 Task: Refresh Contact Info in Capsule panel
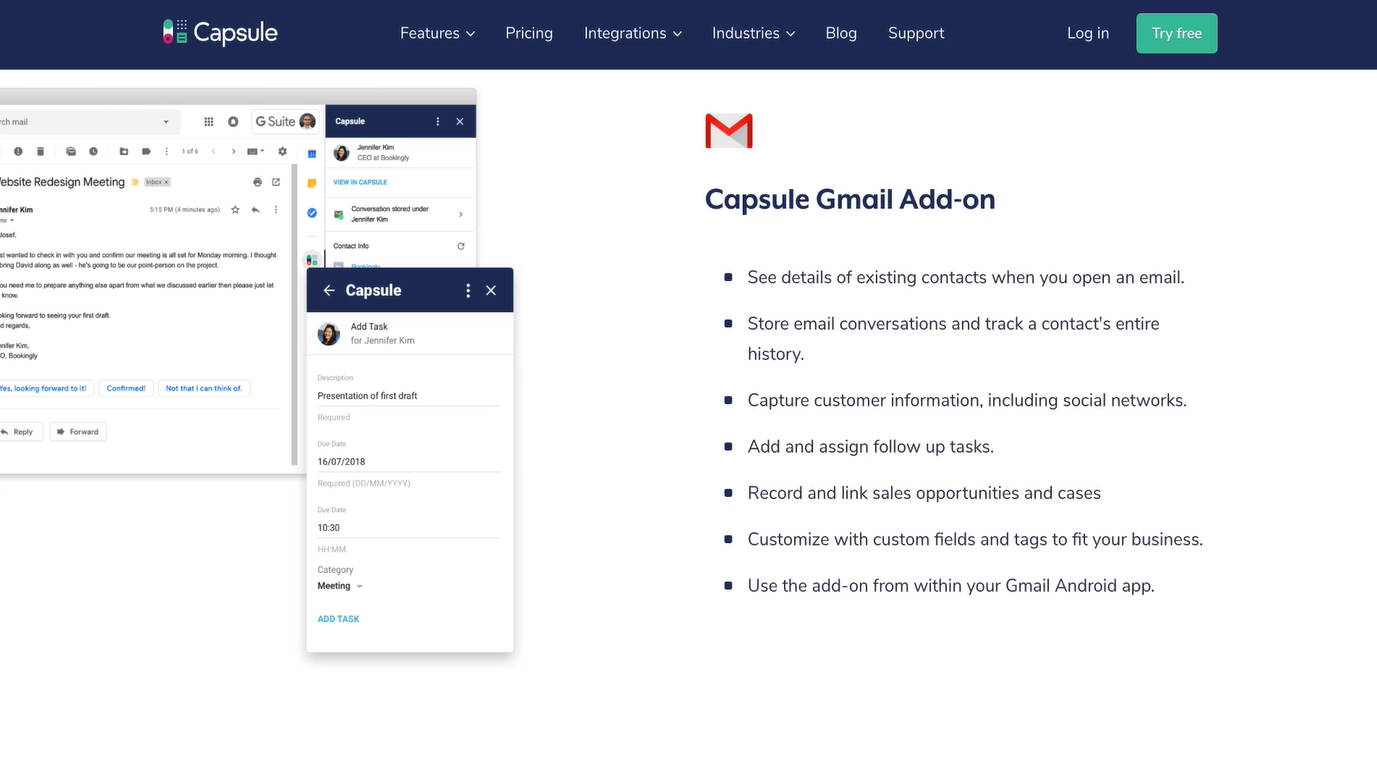461,246
